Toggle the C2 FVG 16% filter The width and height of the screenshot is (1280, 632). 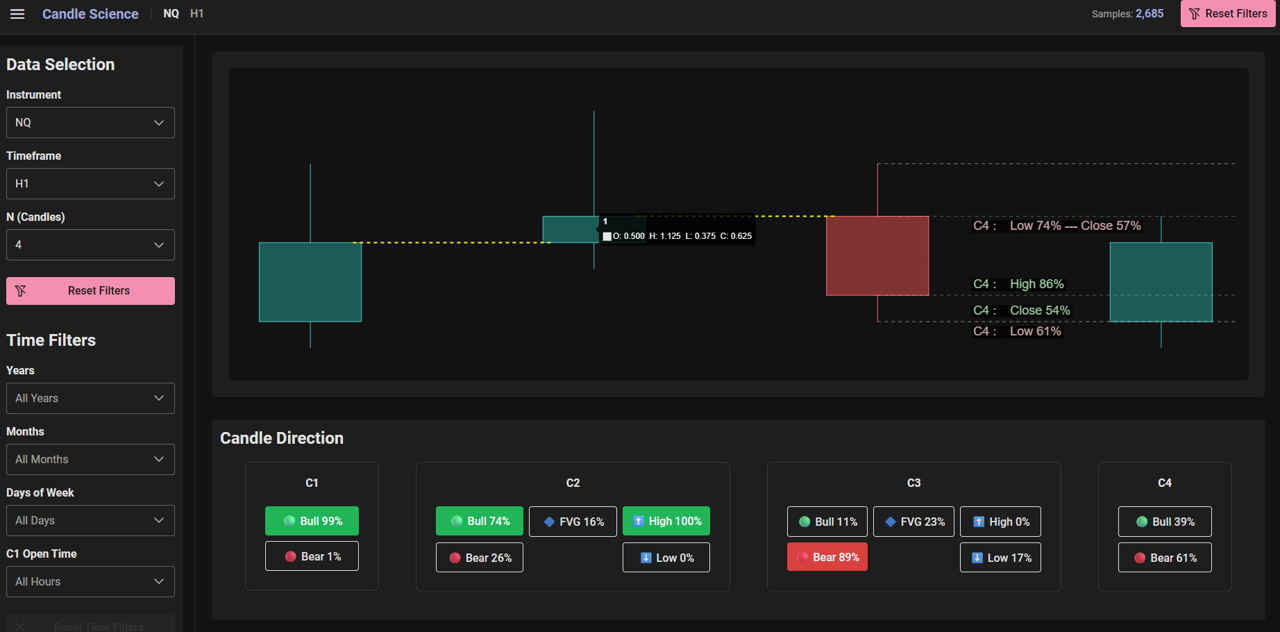(x=573, y=521)
